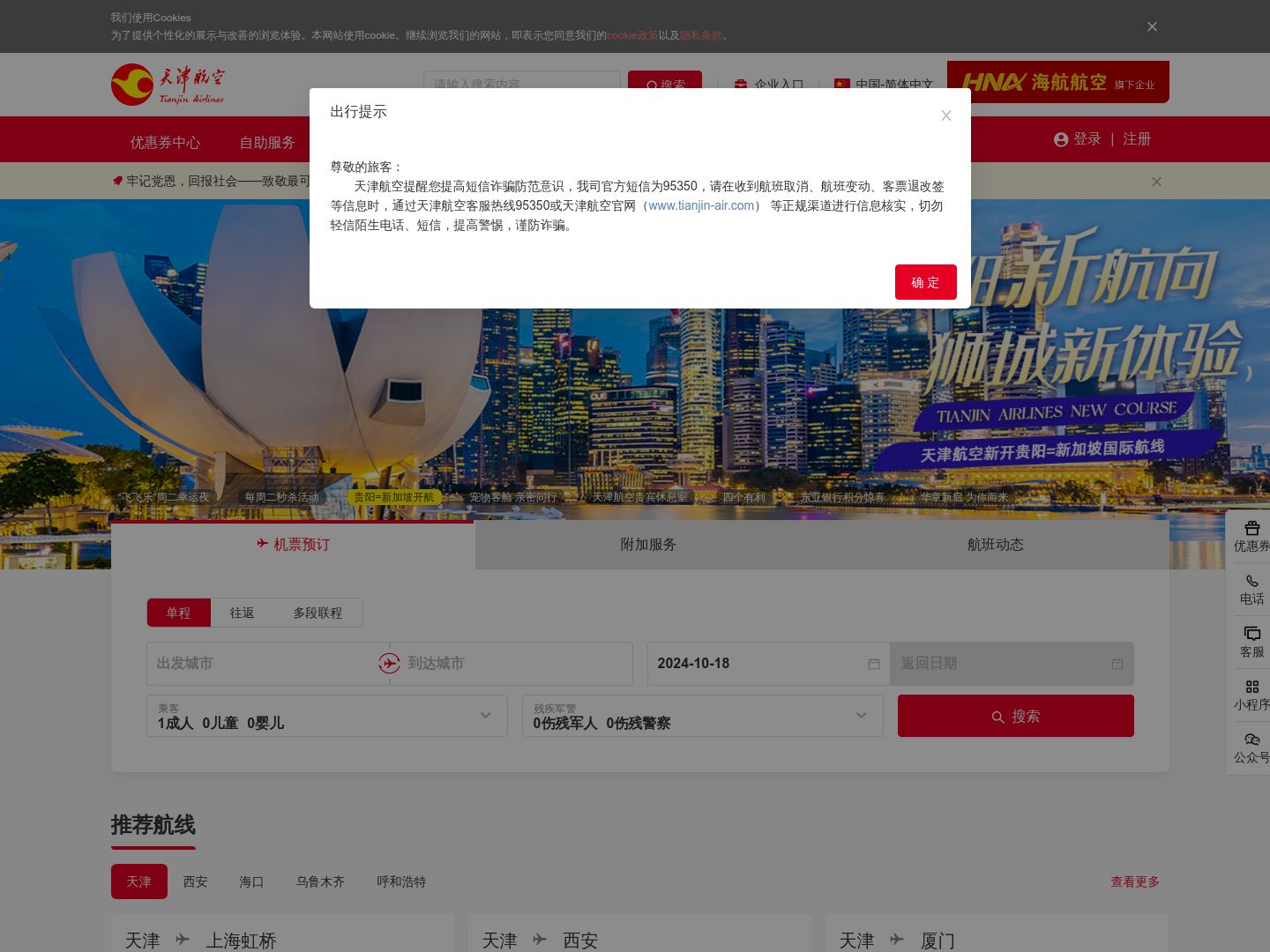Switch to the 航班动态 tab
Viewport: 1270px width, 952px height.
[995, 545]
